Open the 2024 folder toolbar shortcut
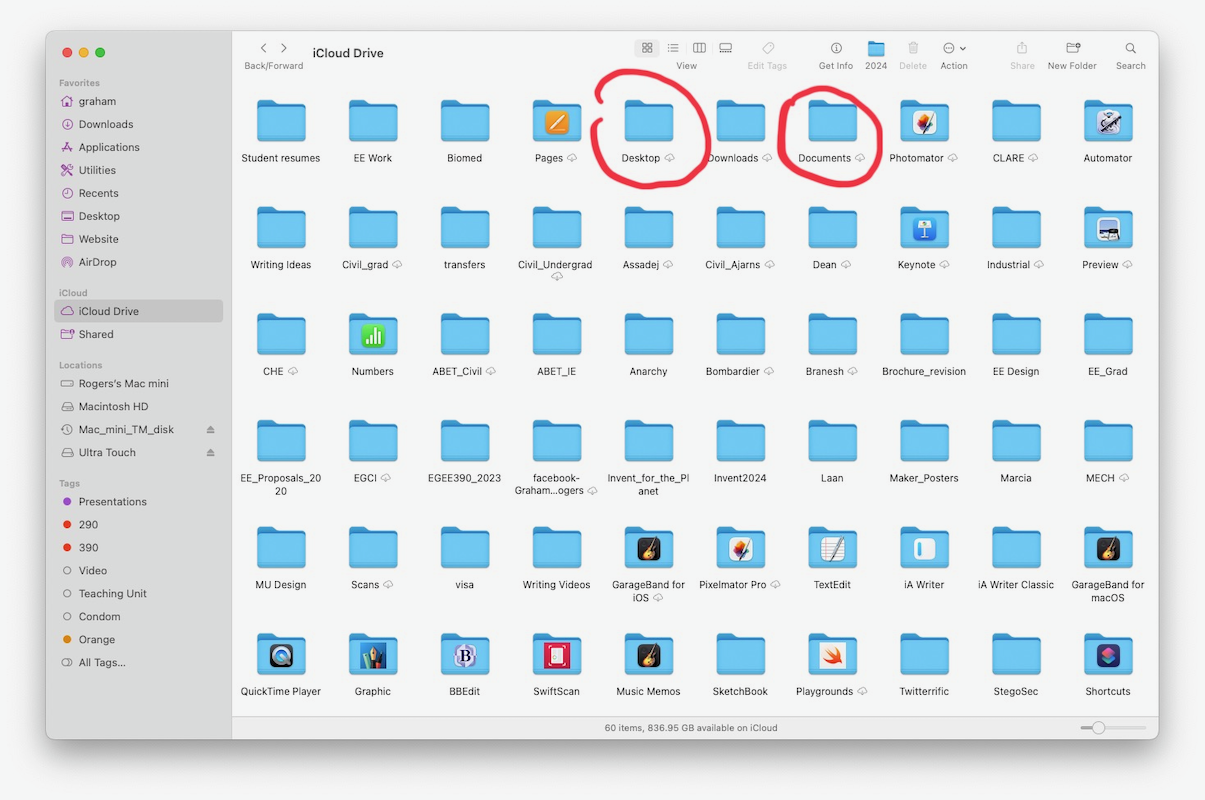This screenshot has height=800, width=1205. click(876, 48)
